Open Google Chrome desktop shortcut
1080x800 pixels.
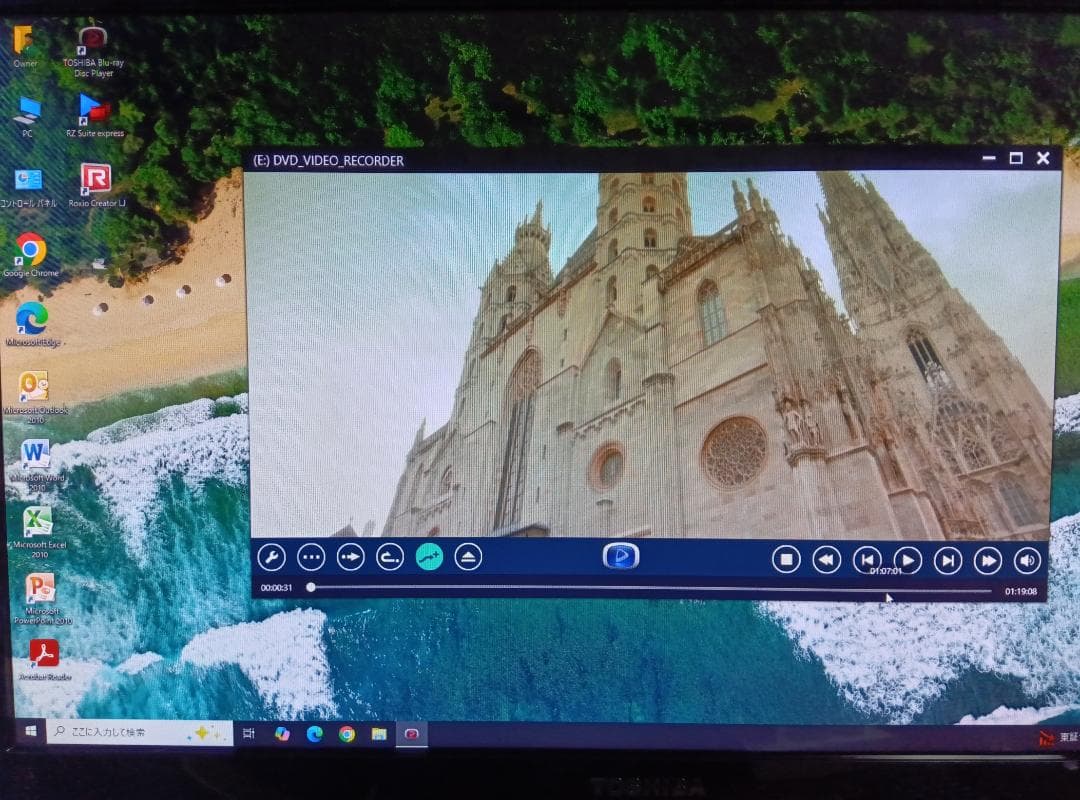click(x=31, y=250)
